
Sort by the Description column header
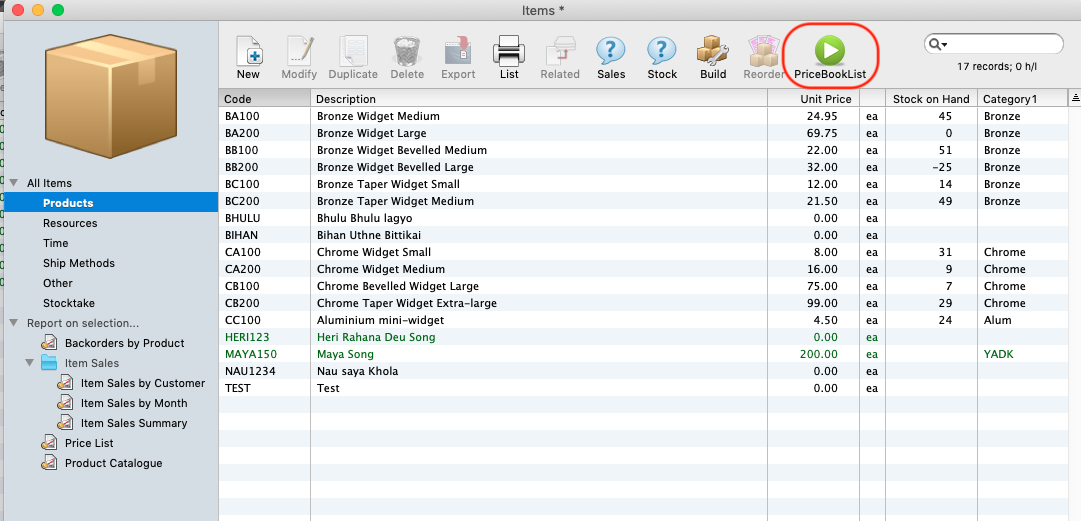coord(539,99)
